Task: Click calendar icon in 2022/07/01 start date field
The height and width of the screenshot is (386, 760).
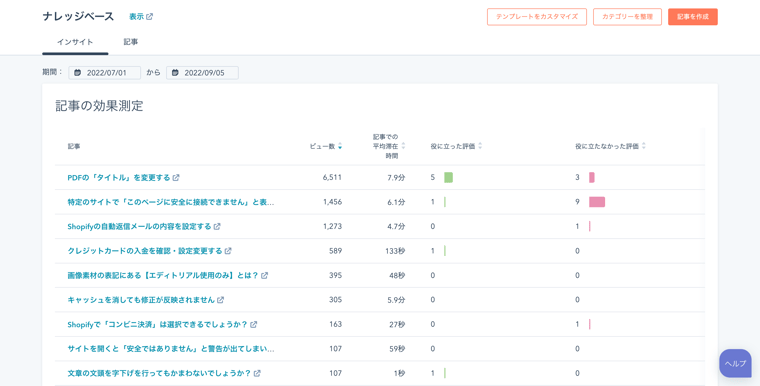Action: [x=78, y=73]
